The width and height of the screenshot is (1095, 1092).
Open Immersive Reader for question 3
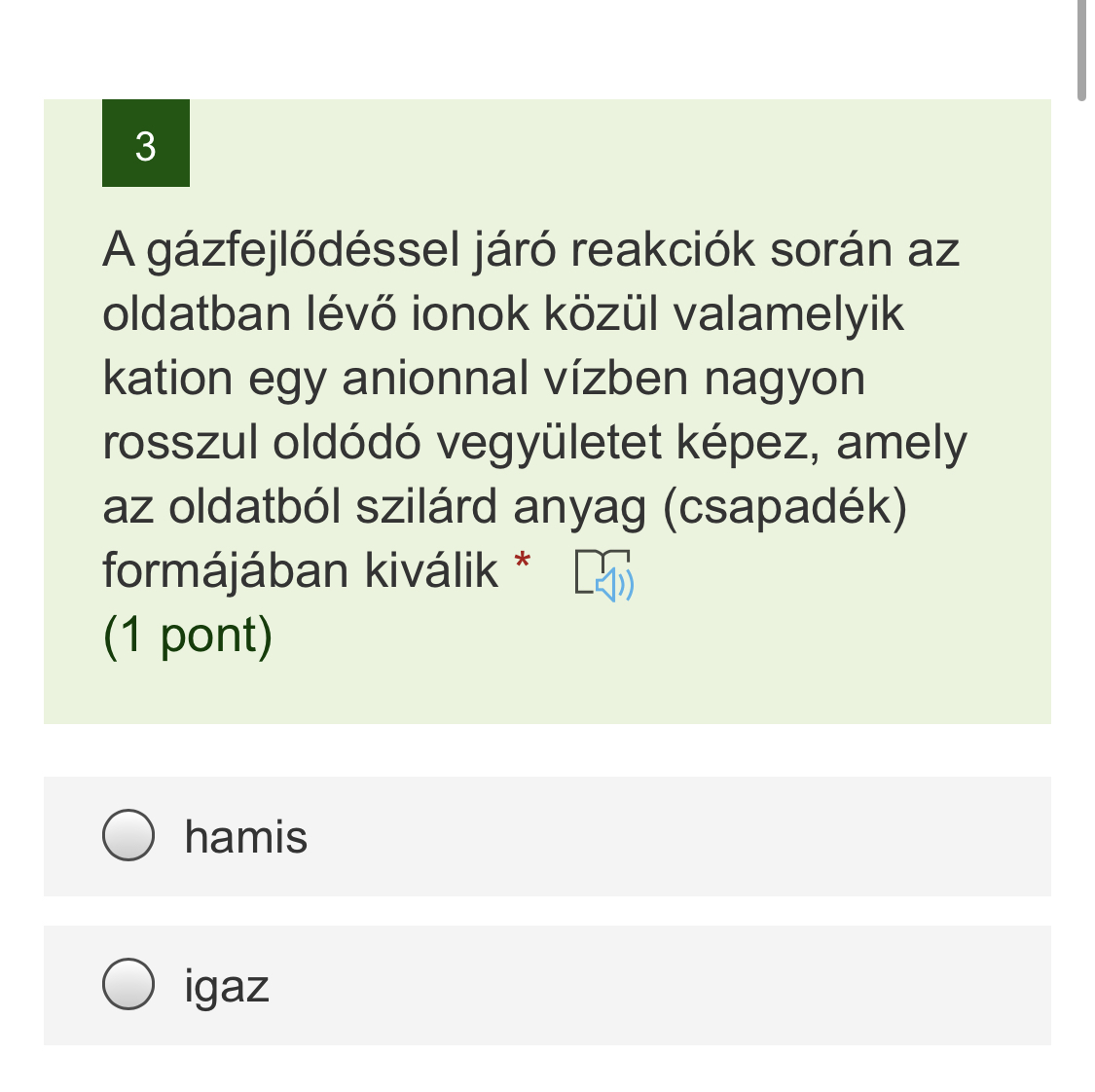click(603, 574)
